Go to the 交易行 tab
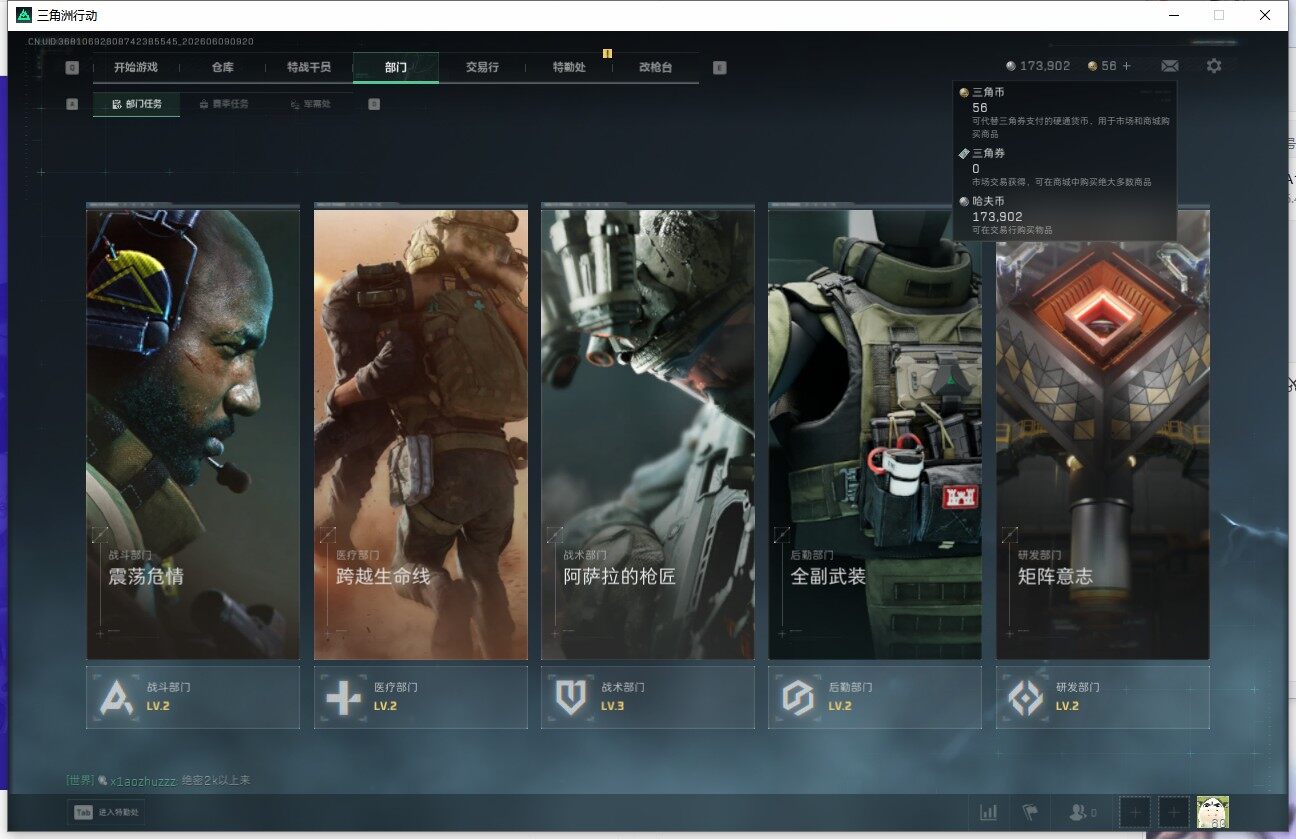This screenshot has width=1296, height=839. click(x=482, y=67)
